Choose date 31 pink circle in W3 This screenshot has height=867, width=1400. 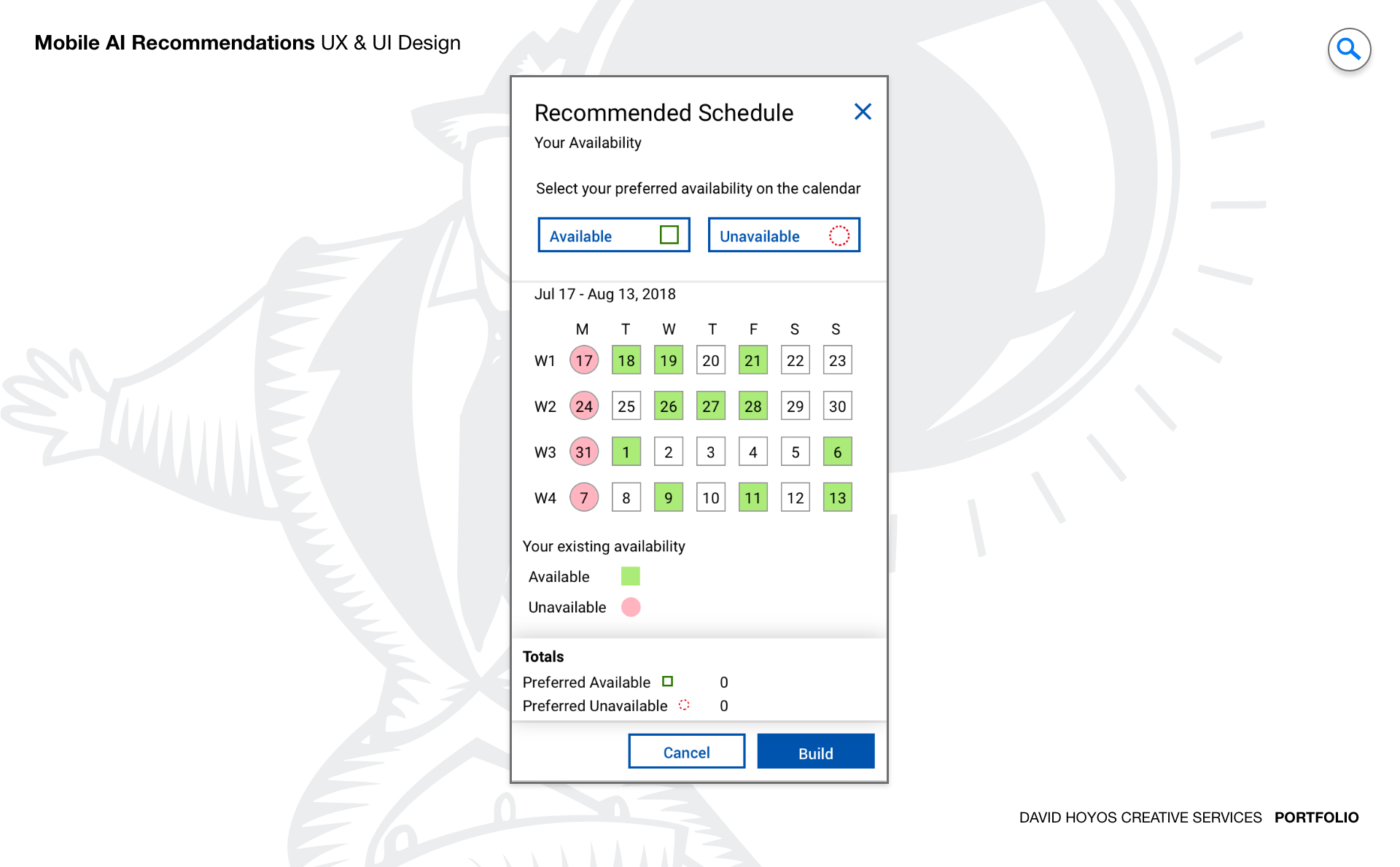[584, 452]
